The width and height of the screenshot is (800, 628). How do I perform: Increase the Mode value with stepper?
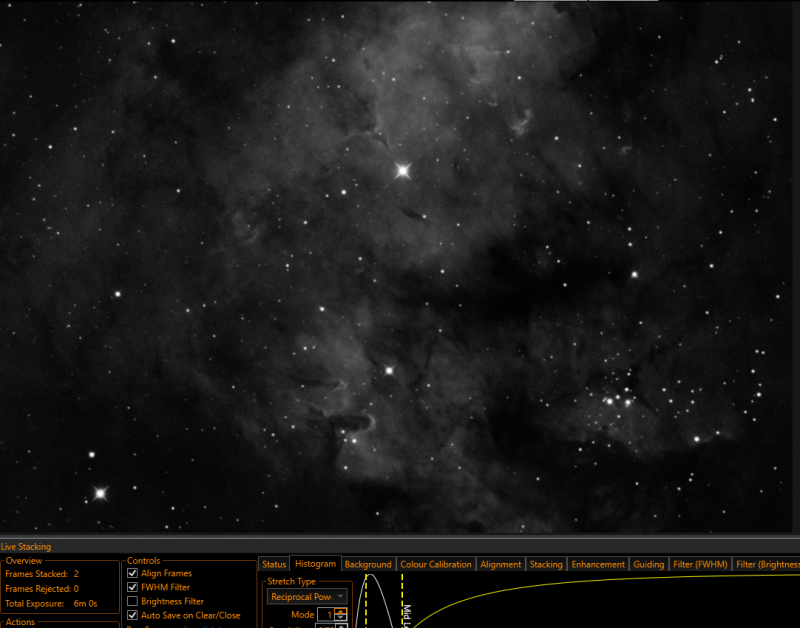(341, 611)
